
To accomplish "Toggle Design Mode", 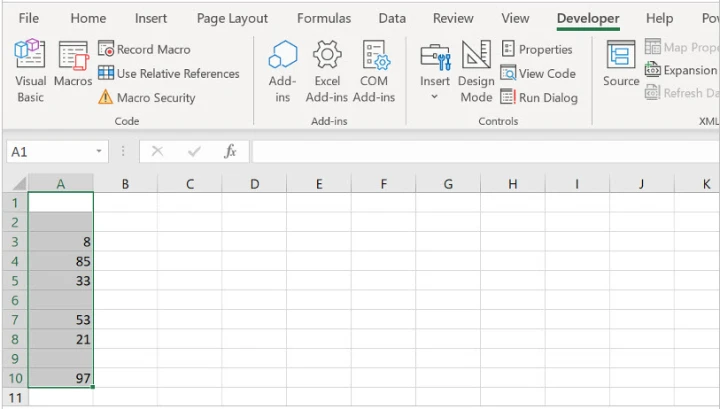I will coord(476,72).
